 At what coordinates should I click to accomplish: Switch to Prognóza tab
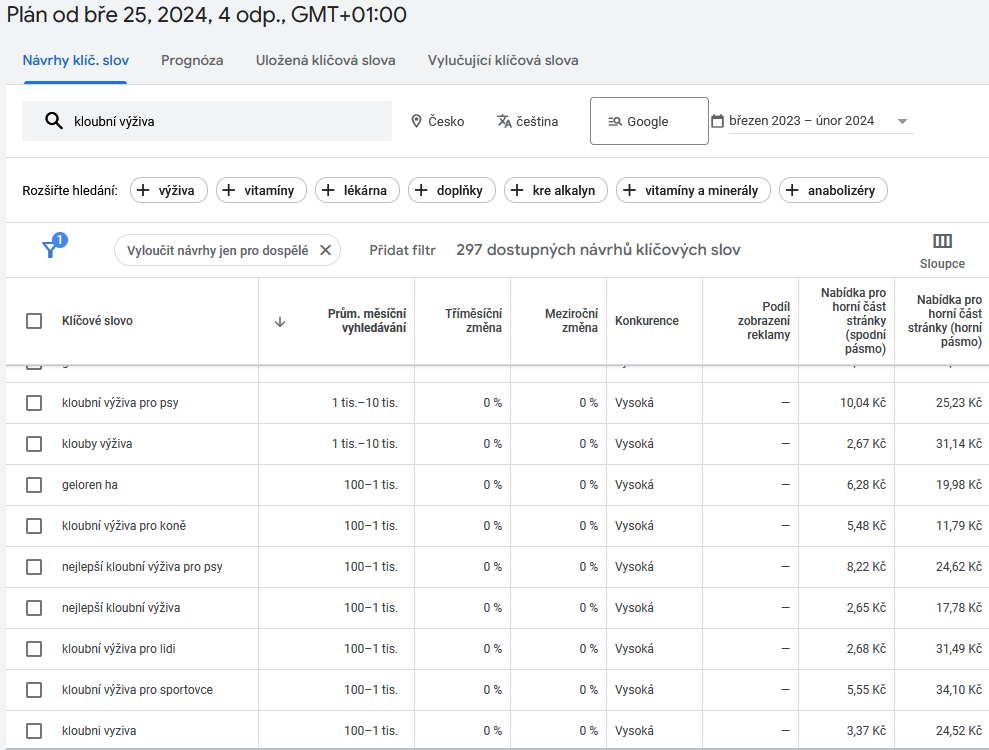coord(192,61)
